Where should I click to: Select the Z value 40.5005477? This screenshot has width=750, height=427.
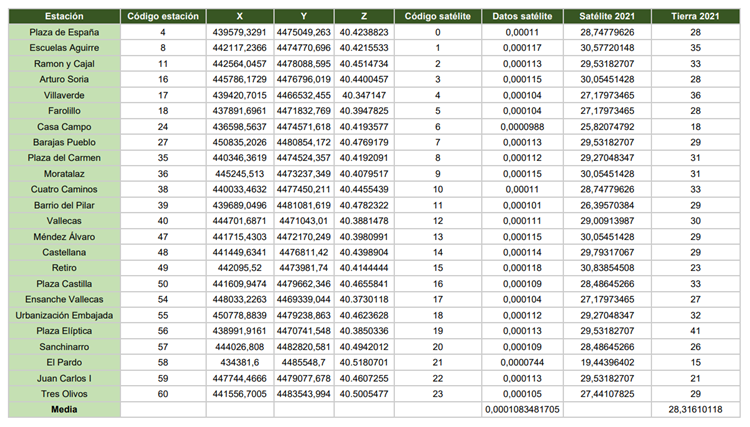point(364,394)
